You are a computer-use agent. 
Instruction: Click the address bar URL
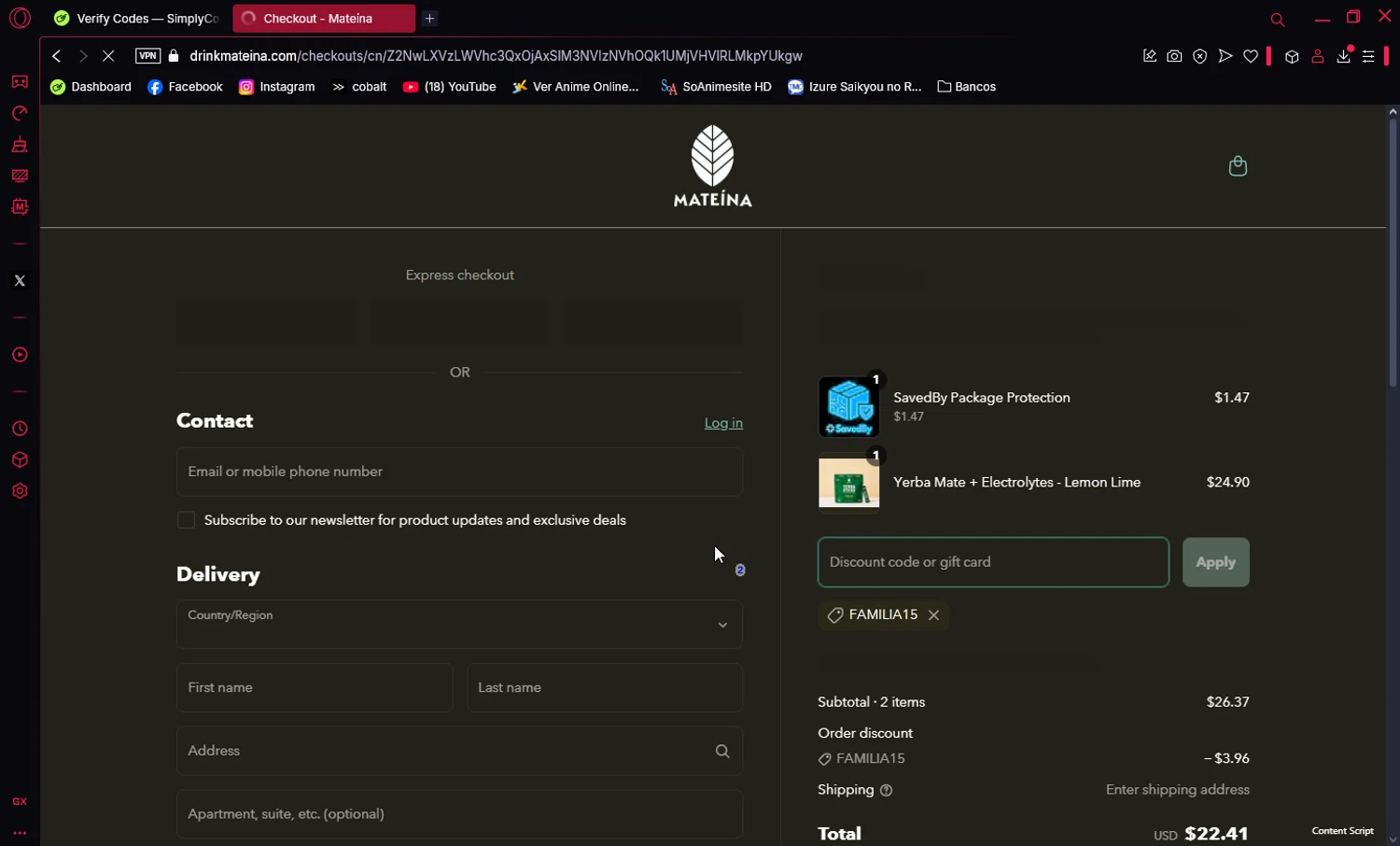coord(496,56)
